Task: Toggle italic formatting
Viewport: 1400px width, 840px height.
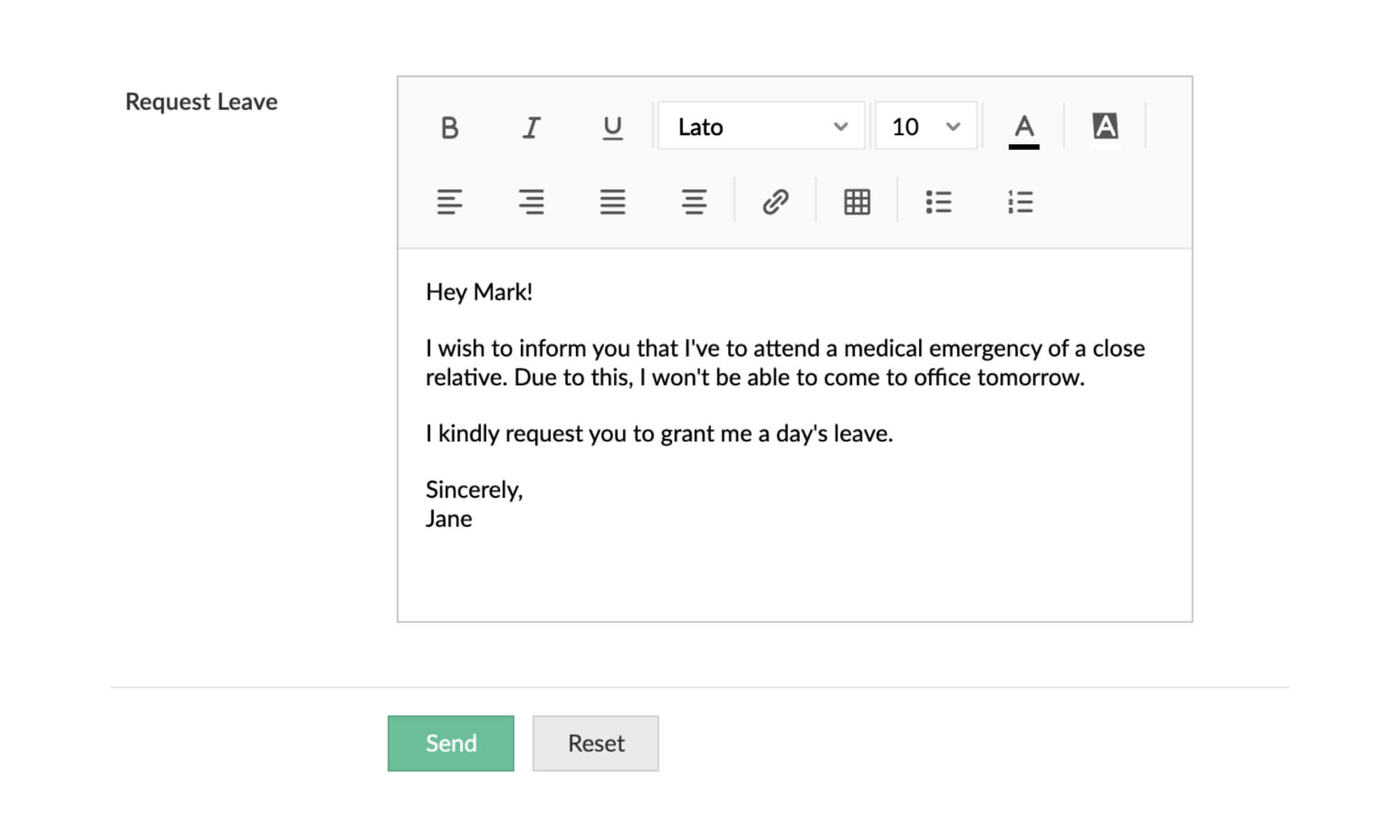Action: click(x=531, y=127)
